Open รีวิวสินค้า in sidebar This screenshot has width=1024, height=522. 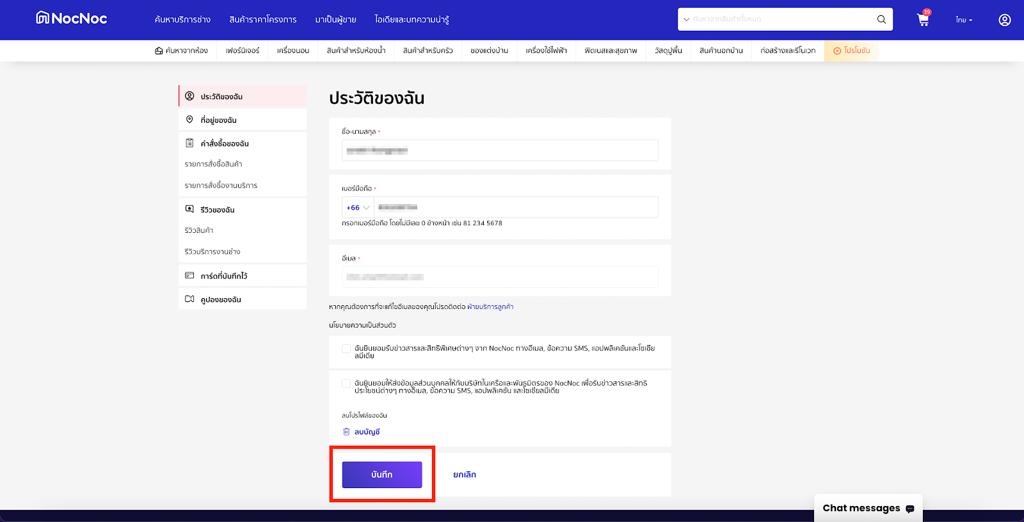point(199,231)
